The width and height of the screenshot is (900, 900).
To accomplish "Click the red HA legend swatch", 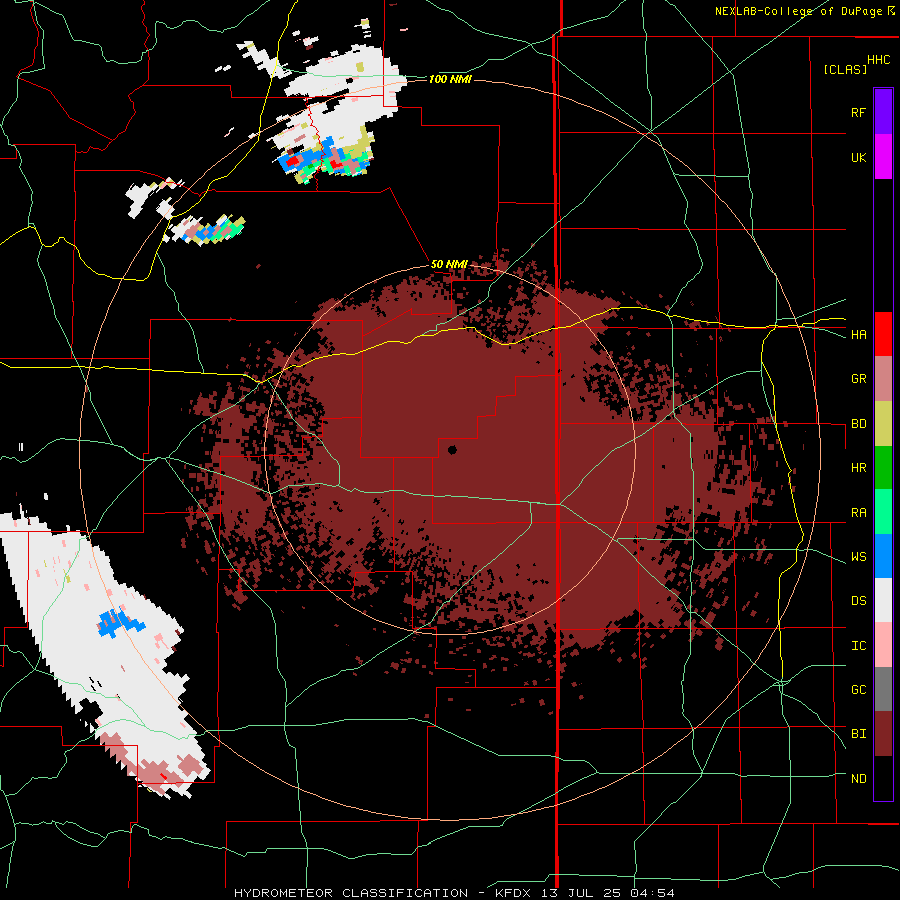I will (883, 334).
